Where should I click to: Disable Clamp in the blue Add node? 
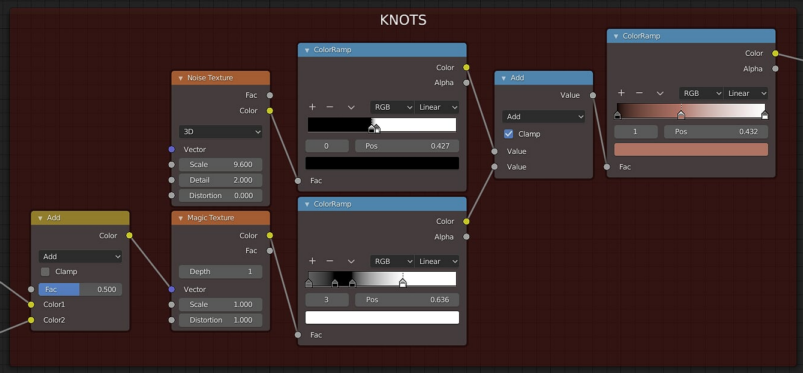[x=509, y=134]
